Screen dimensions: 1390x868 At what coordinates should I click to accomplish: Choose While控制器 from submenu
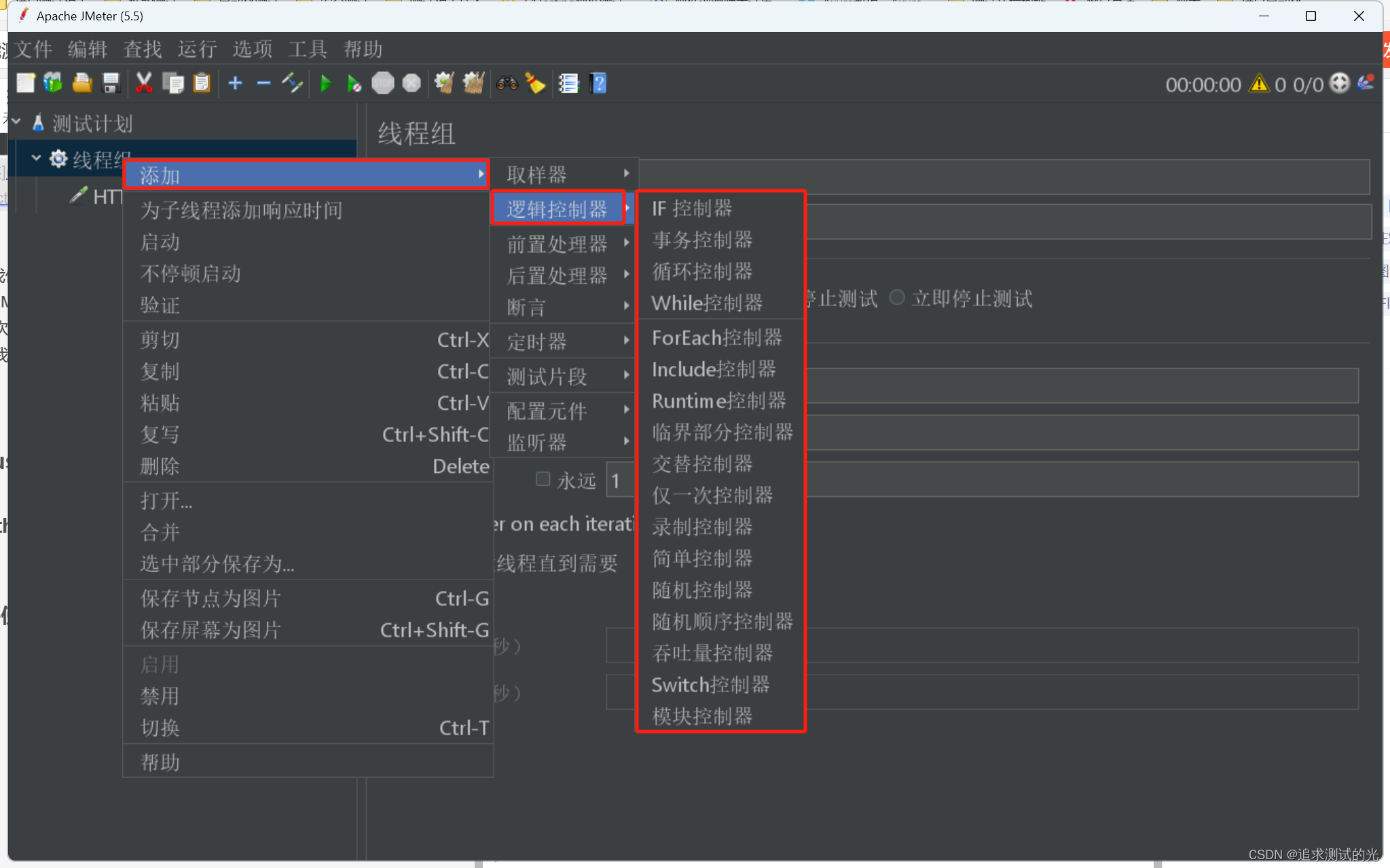(720, 303)
